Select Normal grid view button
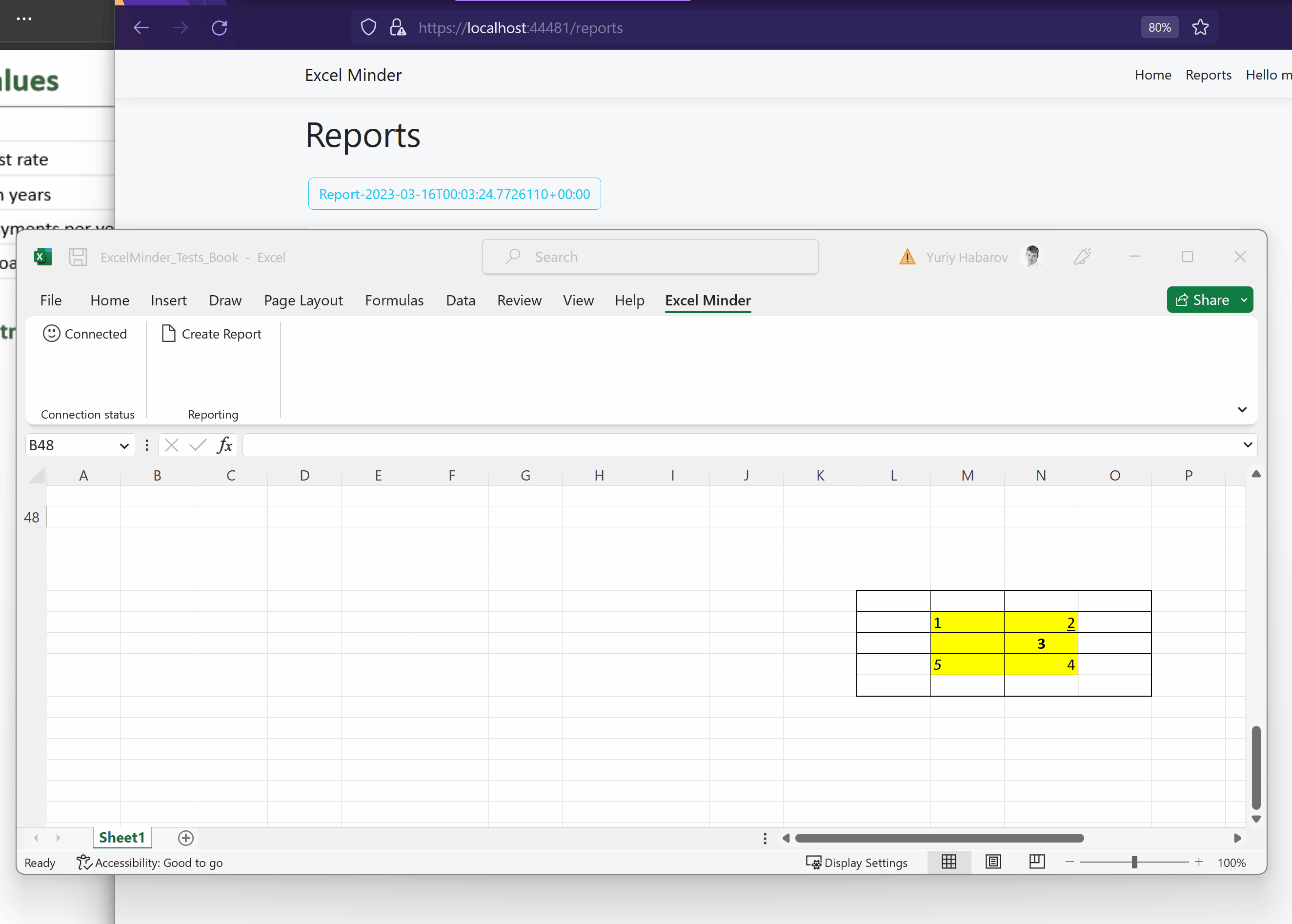 949,862
